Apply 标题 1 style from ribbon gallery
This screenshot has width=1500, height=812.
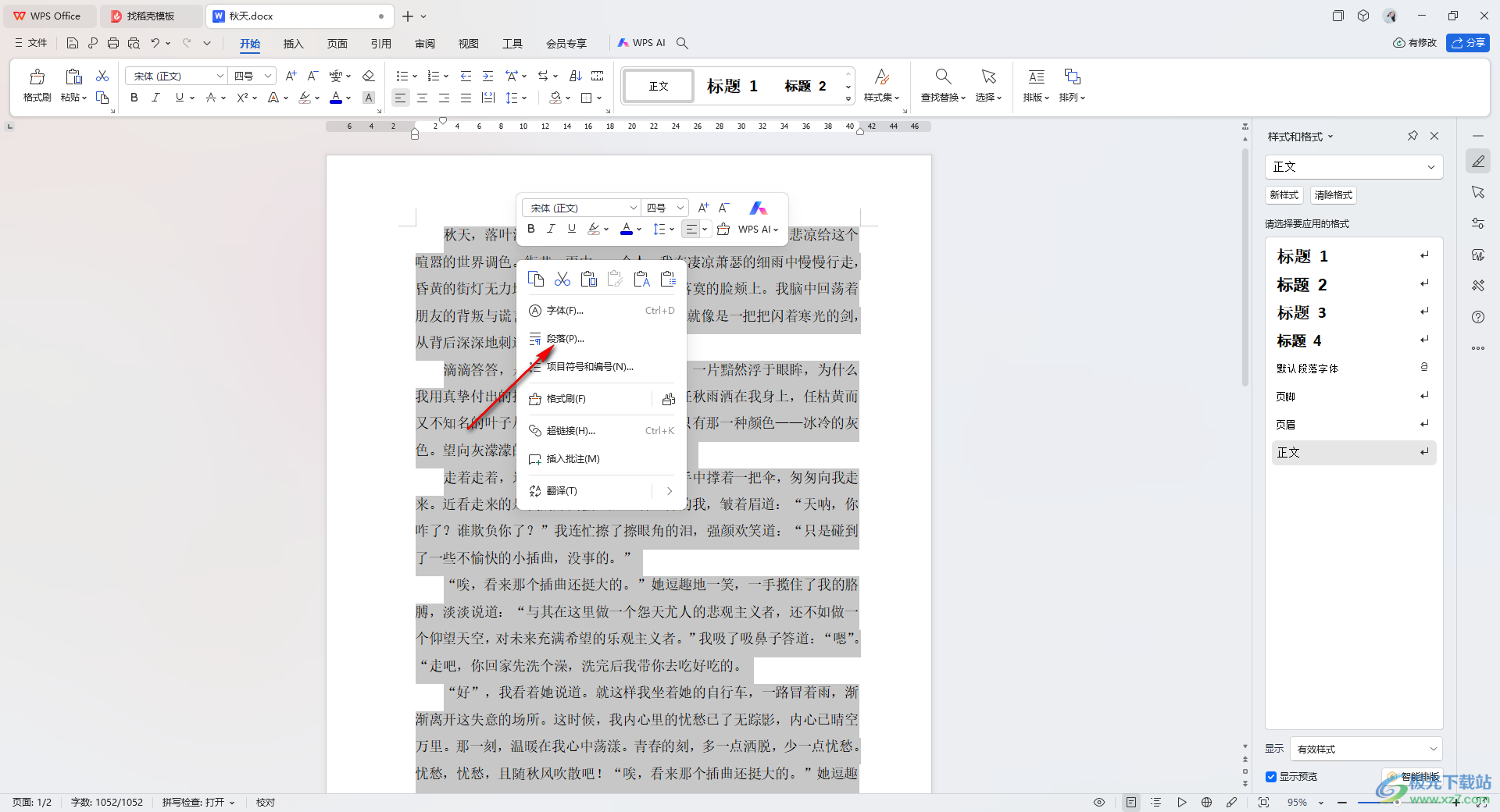[x=733, y=86]
